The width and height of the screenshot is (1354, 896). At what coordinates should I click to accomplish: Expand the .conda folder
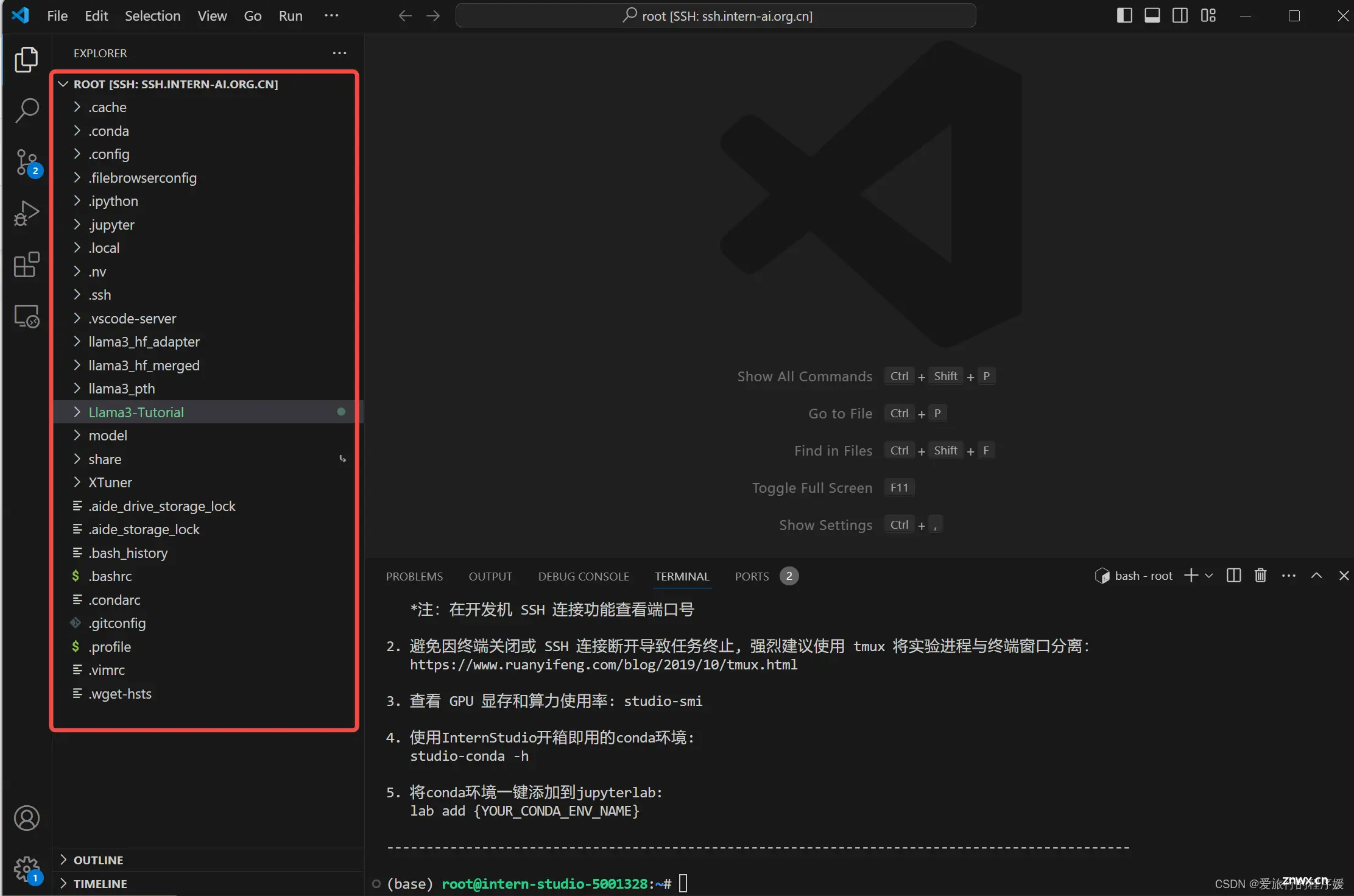coord(207,131)
